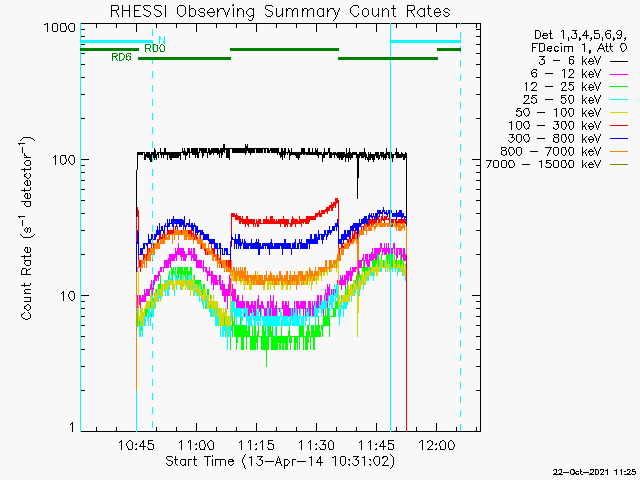Select the '50 - 100 keV' legend label

[x=559, y=113]
